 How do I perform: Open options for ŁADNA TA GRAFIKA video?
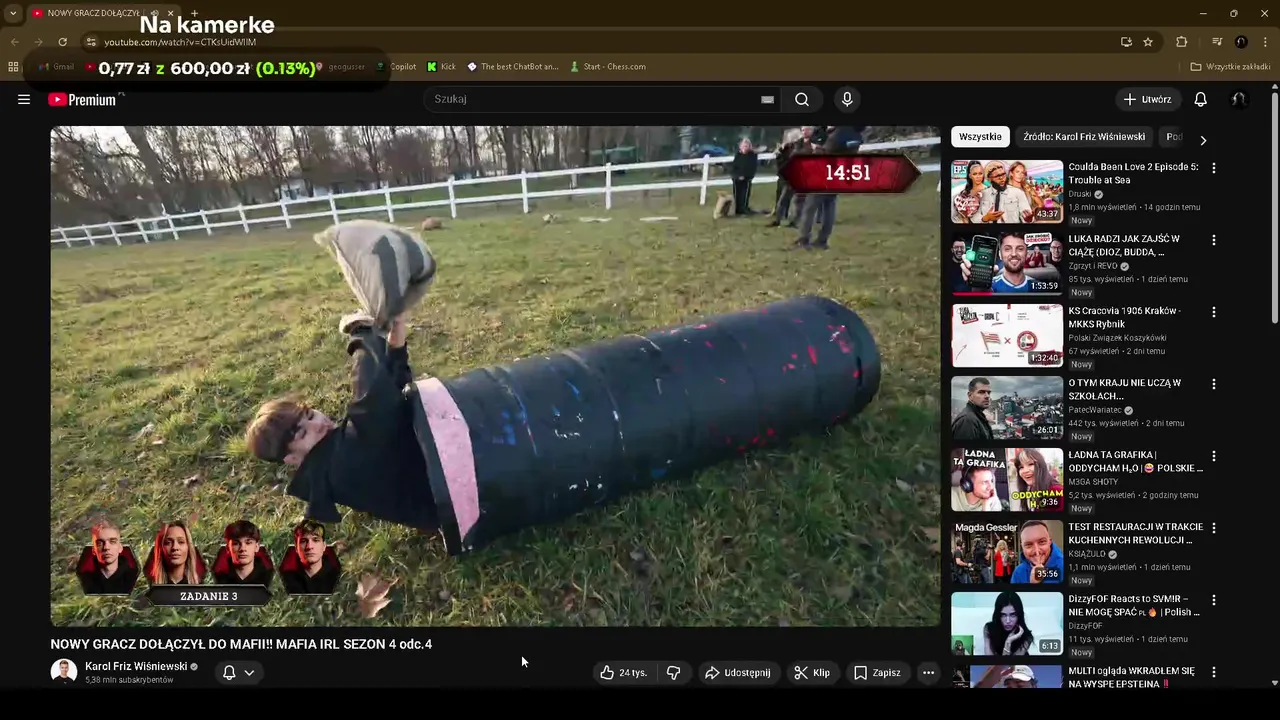coord(1214,456)
